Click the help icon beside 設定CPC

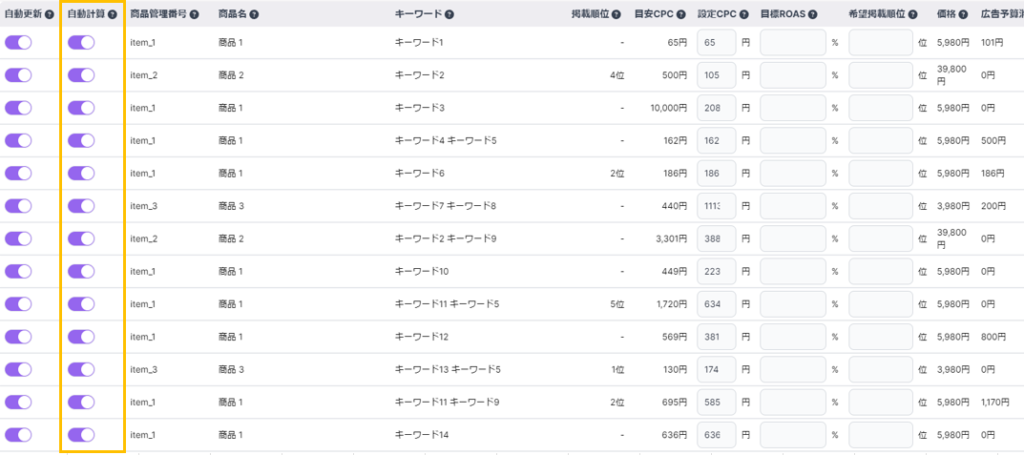pyautogui.click(x=743, y=15)
